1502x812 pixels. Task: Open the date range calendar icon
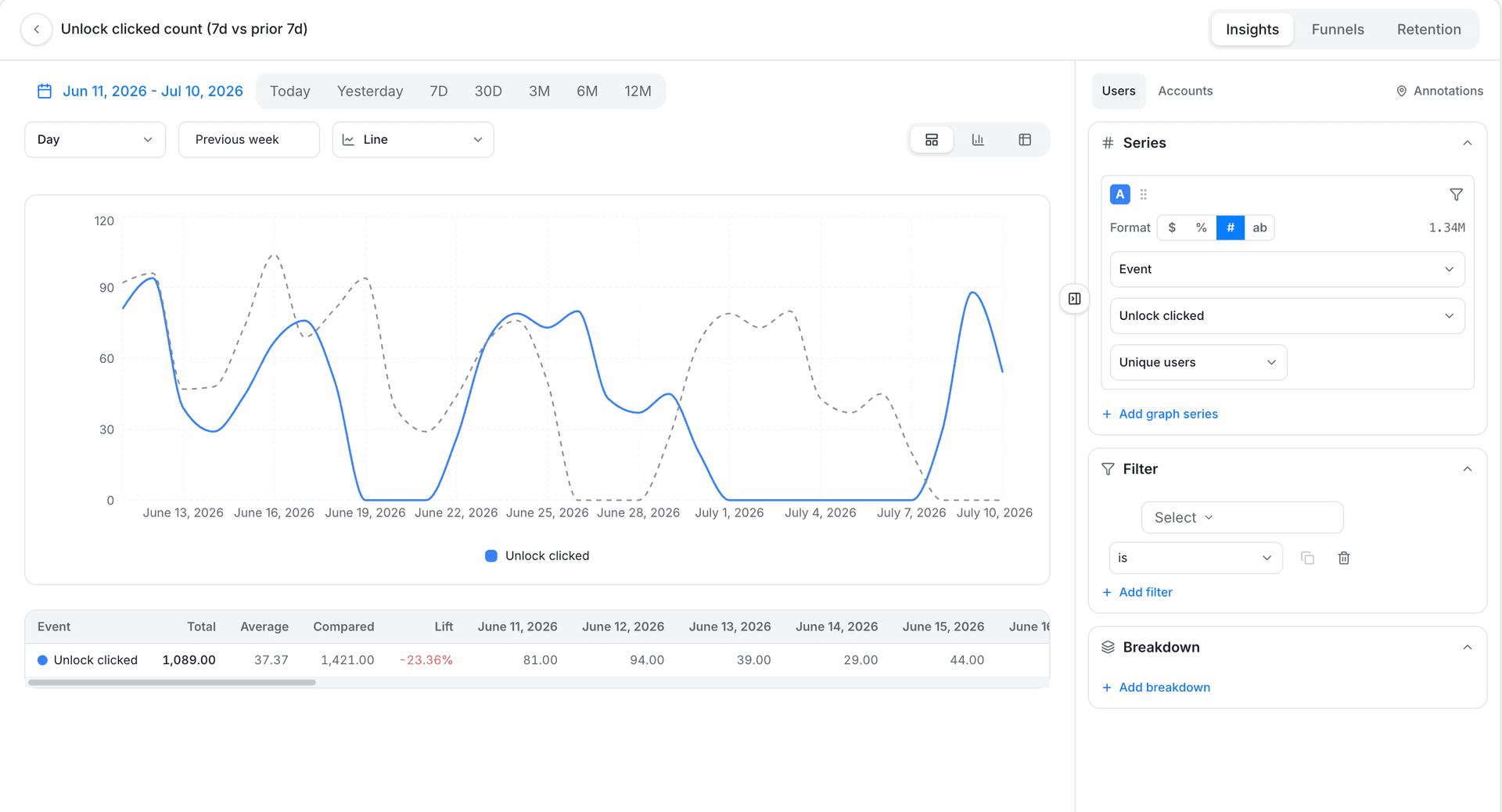45,92
